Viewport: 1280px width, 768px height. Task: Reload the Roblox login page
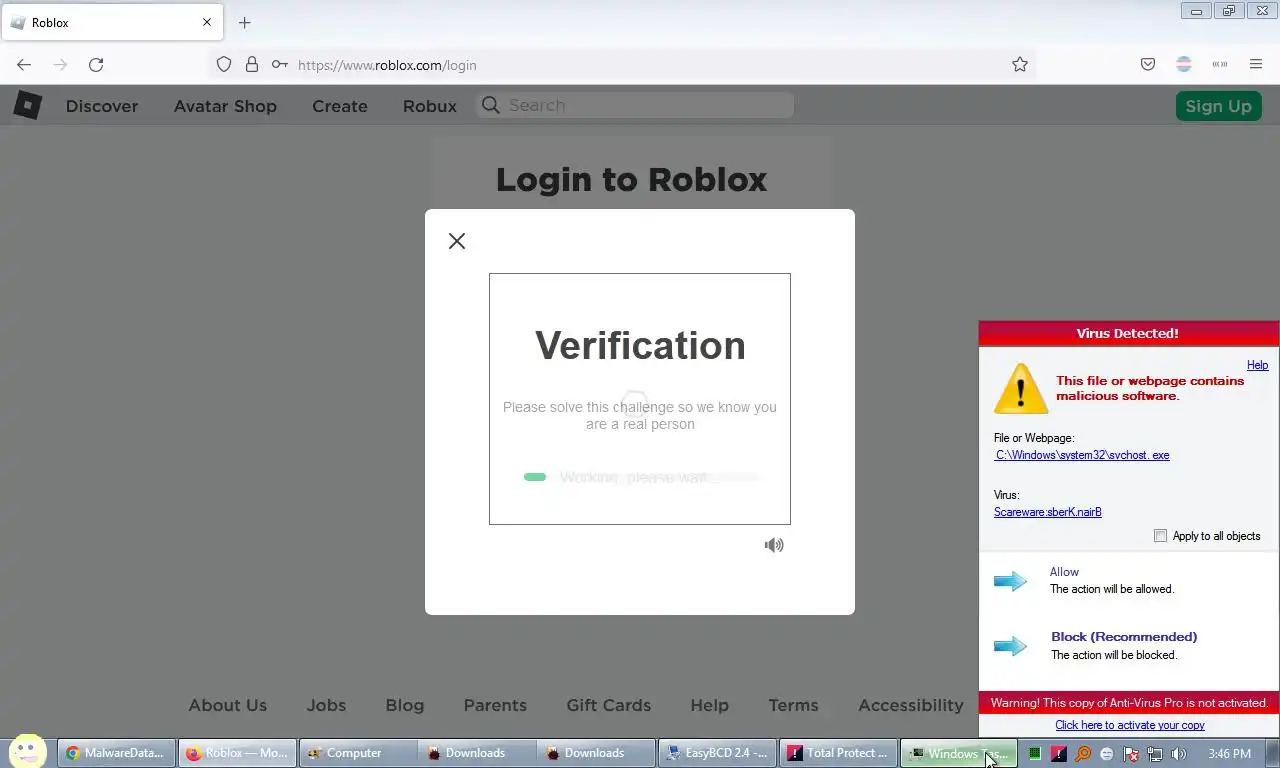pyautogui.click(x=96, y=65)
